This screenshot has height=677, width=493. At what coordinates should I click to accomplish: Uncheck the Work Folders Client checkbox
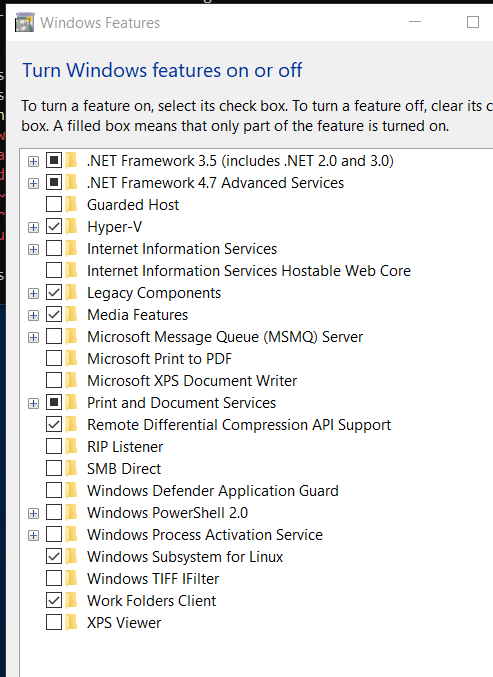pos(54,600)
